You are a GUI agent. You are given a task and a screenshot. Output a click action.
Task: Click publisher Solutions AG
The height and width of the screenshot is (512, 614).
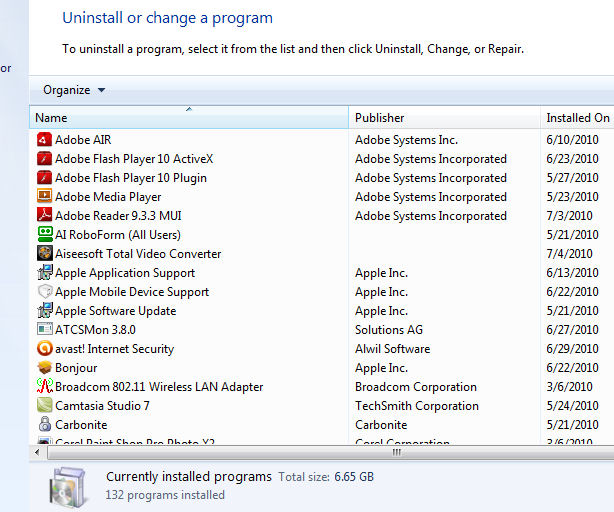[x=389, y=330]
